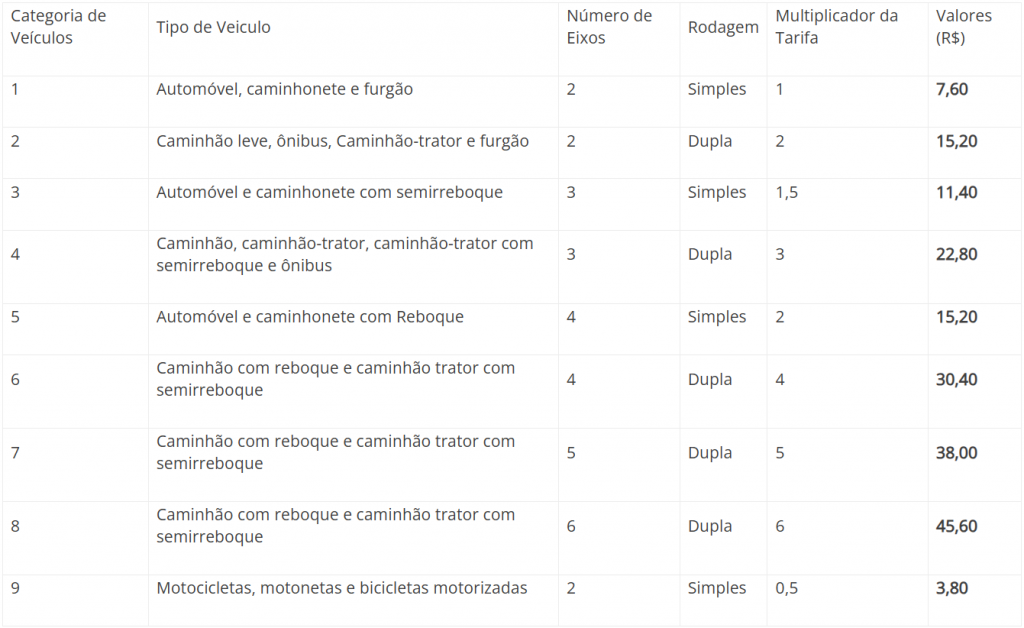Viewport: 1024px width, 628px height.
Task: Select 'Automóvel, caminhonete e furgão' cell
Action: pos(284,89)
